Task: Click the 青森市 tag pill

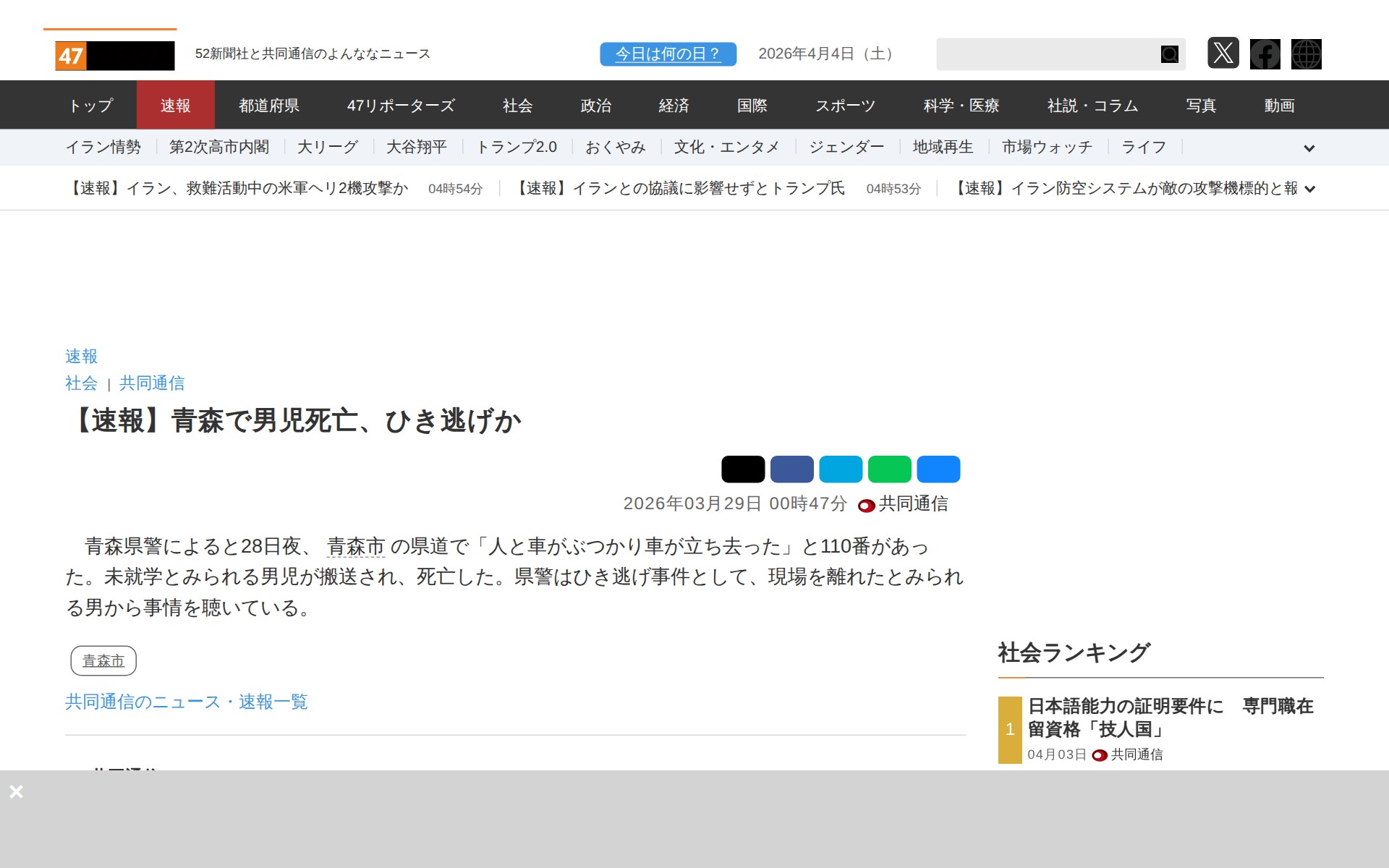Action: [103, 660]
